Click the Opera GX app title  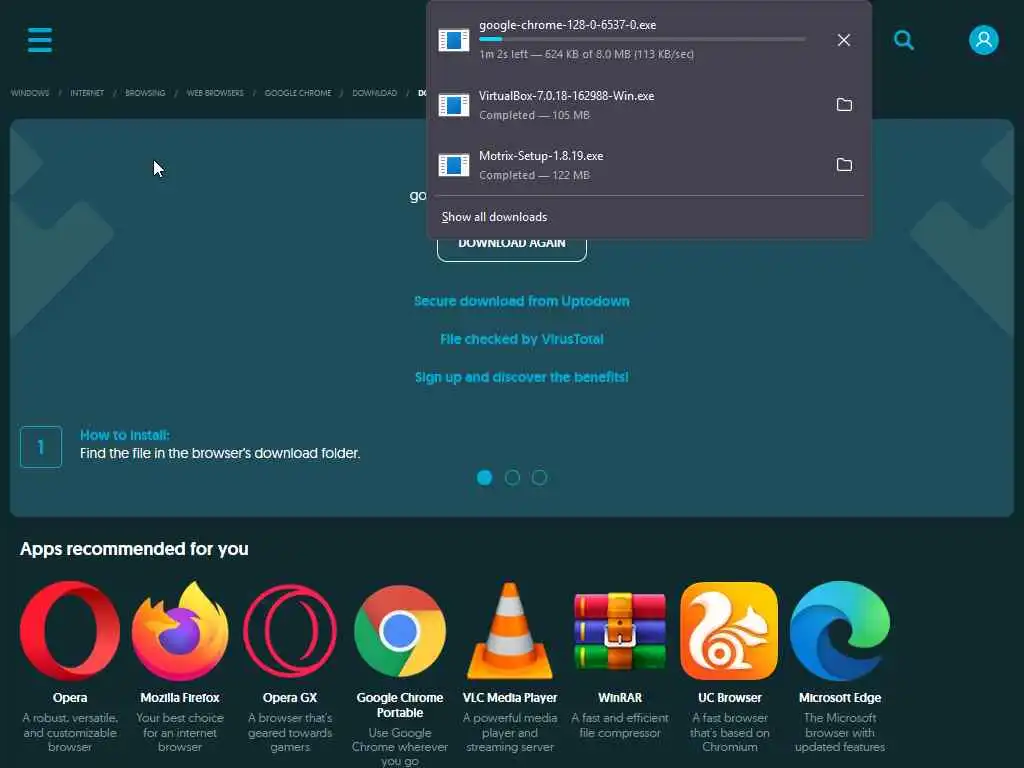tap(290, 697)
